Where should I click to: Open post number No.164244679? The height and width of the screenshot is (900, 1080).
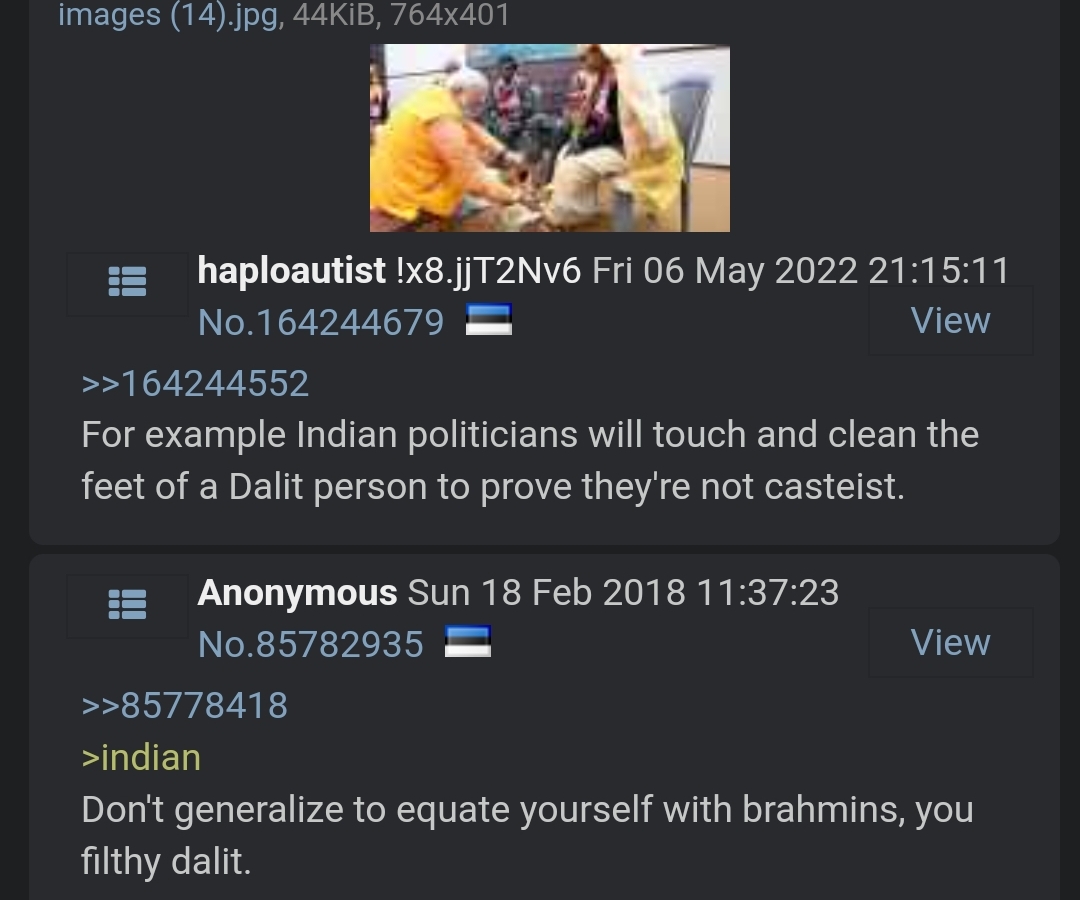[321, 322]
